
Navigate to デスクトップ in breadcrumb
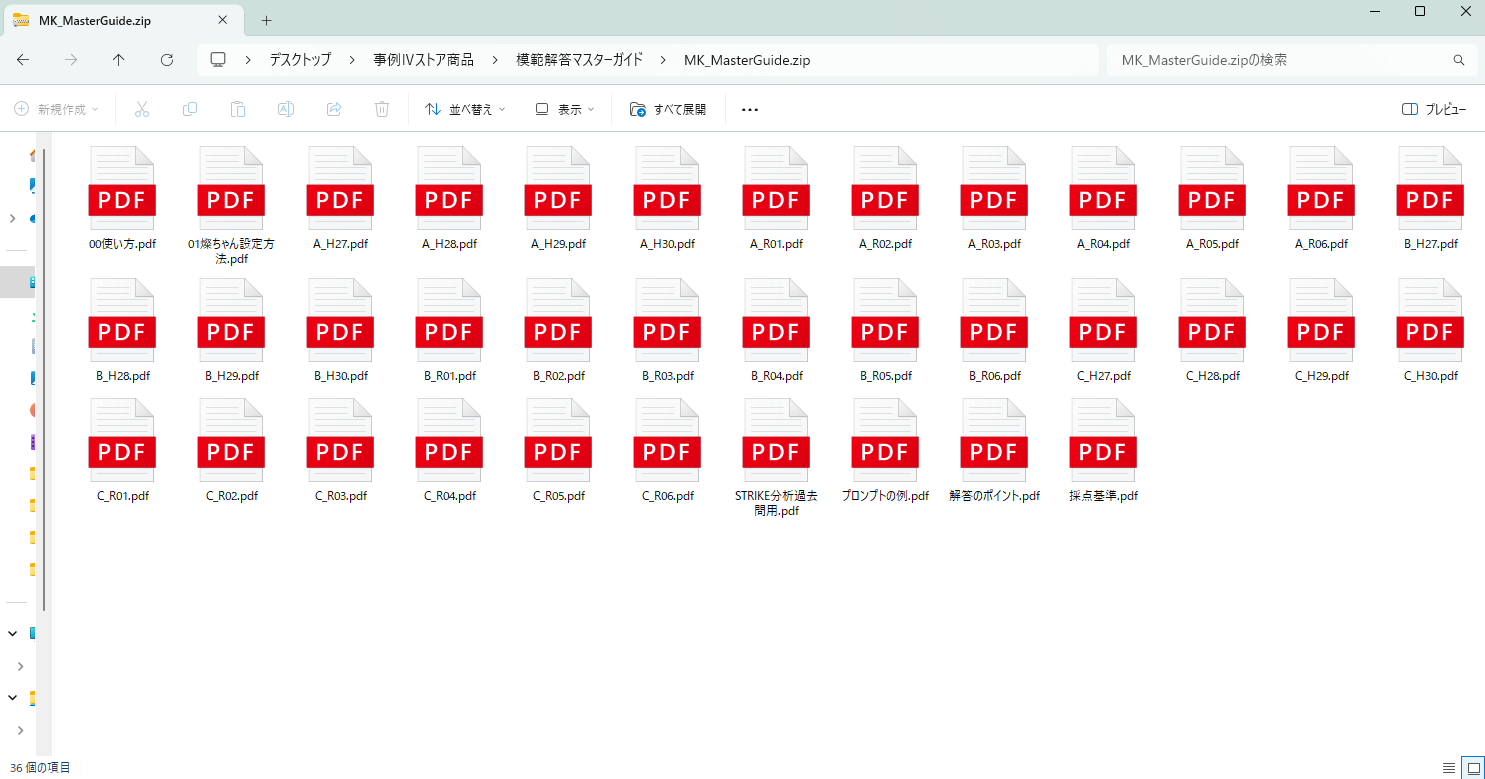point(300,60)
